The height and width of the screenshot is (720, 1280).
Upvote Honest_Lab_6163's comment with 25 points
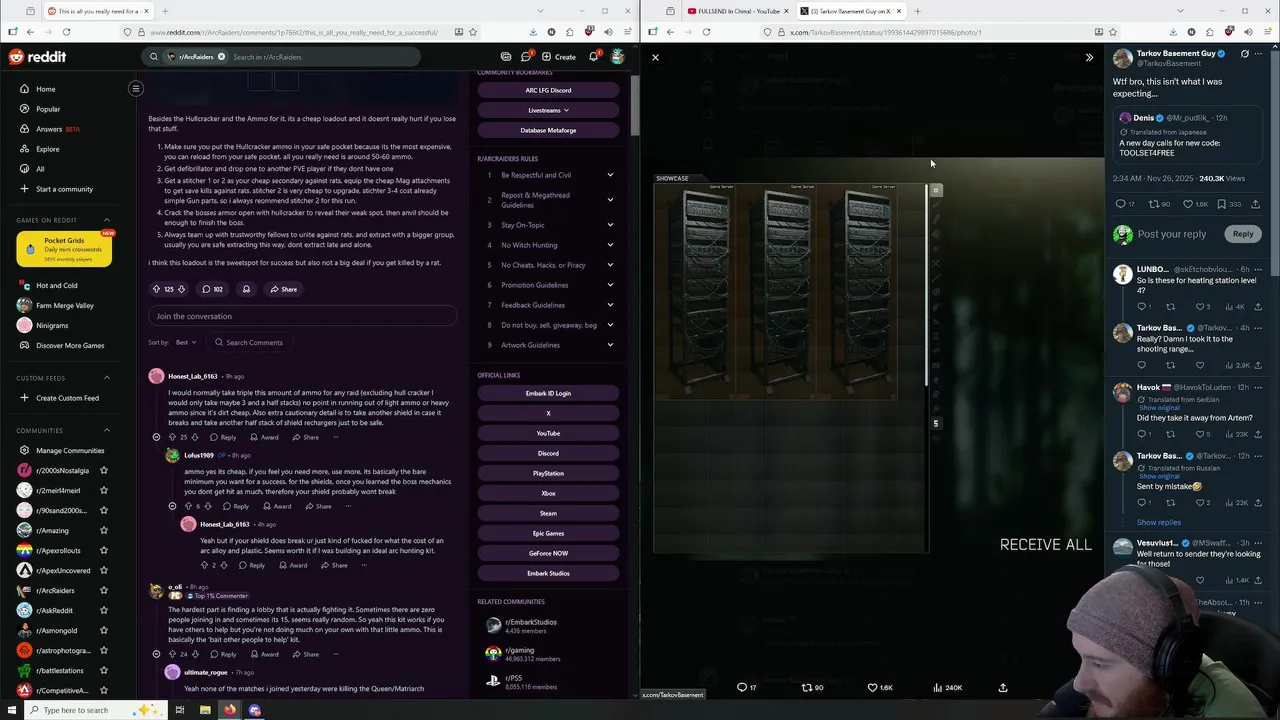pos(172,437)
